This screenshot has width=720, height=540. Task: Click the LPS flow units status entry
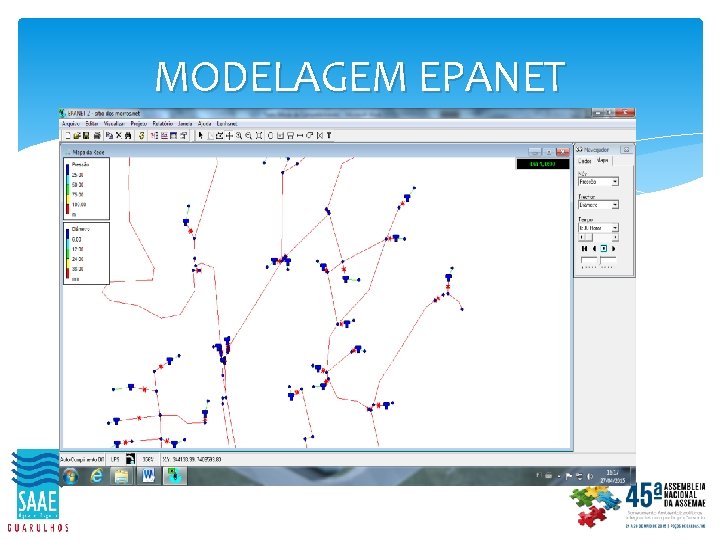(115, 459)
